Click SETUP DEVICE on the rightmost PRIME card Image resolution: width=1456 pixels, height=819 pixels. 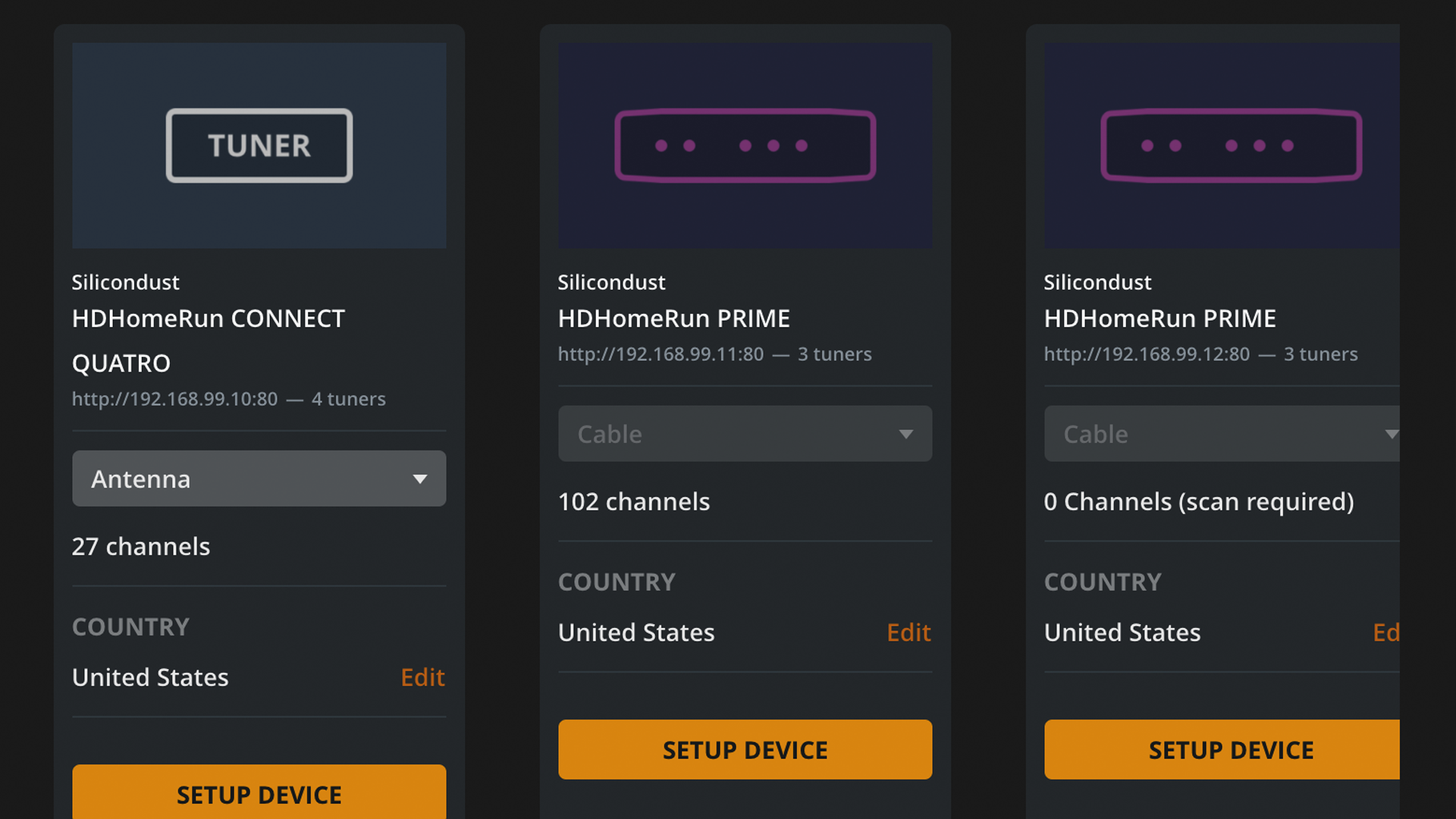point(1232,749)
